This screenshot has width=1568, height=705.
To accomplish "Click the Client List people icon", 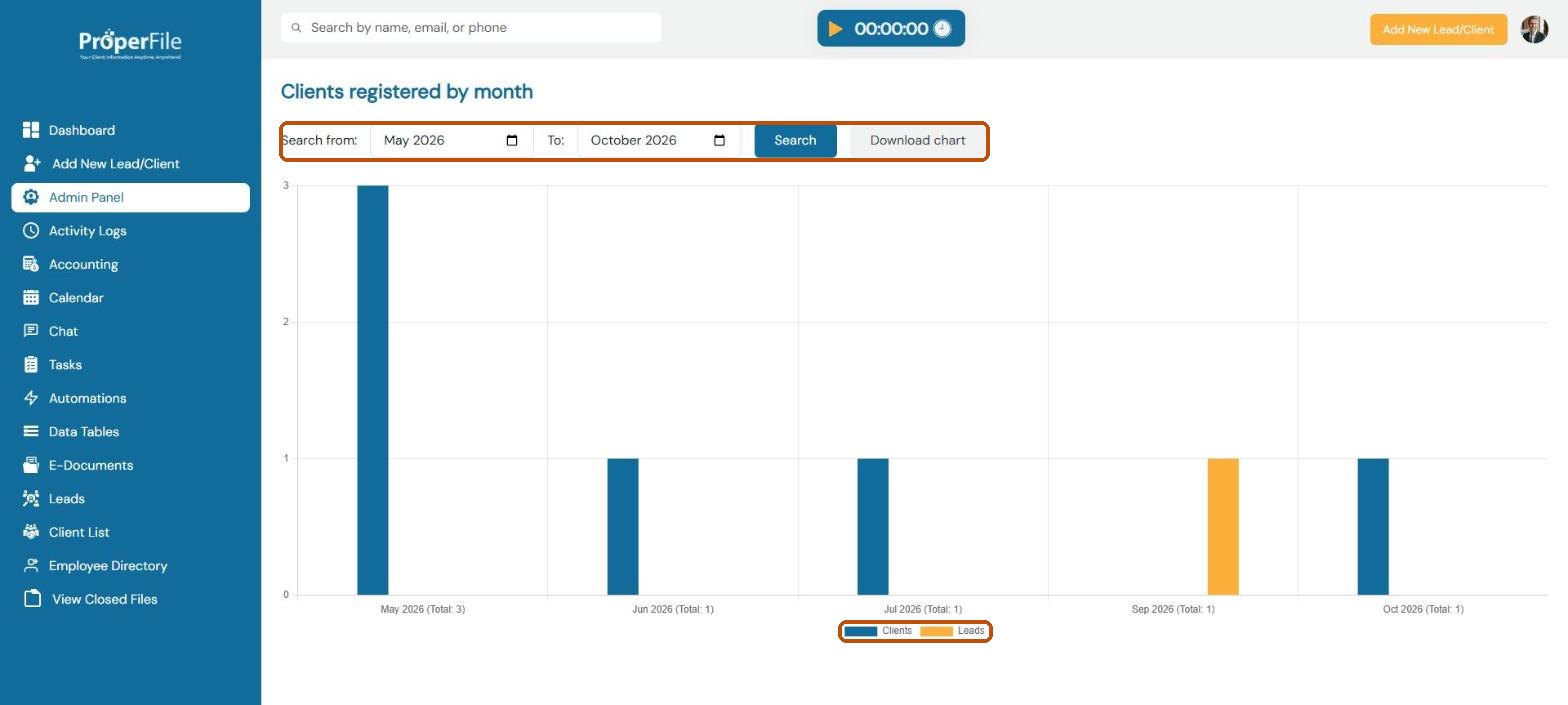I will coord(31,532).
